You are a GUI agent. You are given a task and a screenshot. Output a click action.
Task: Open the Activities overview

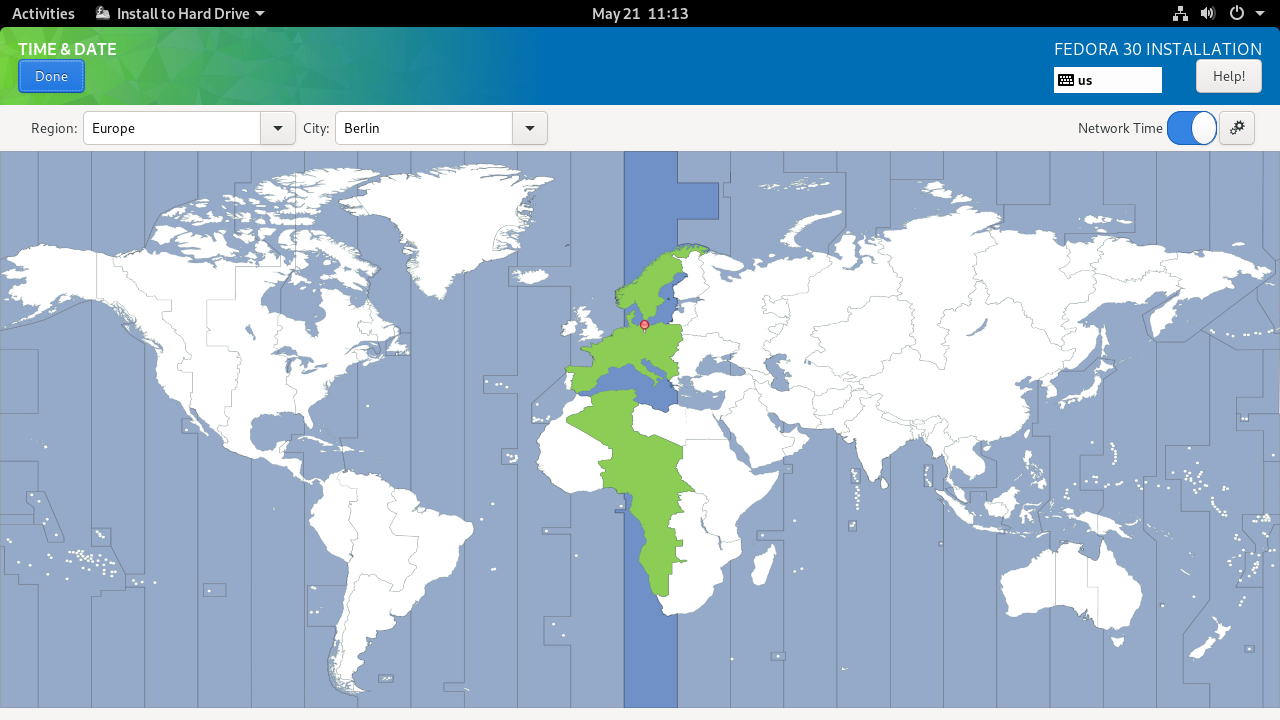click(x=43, y=14)
